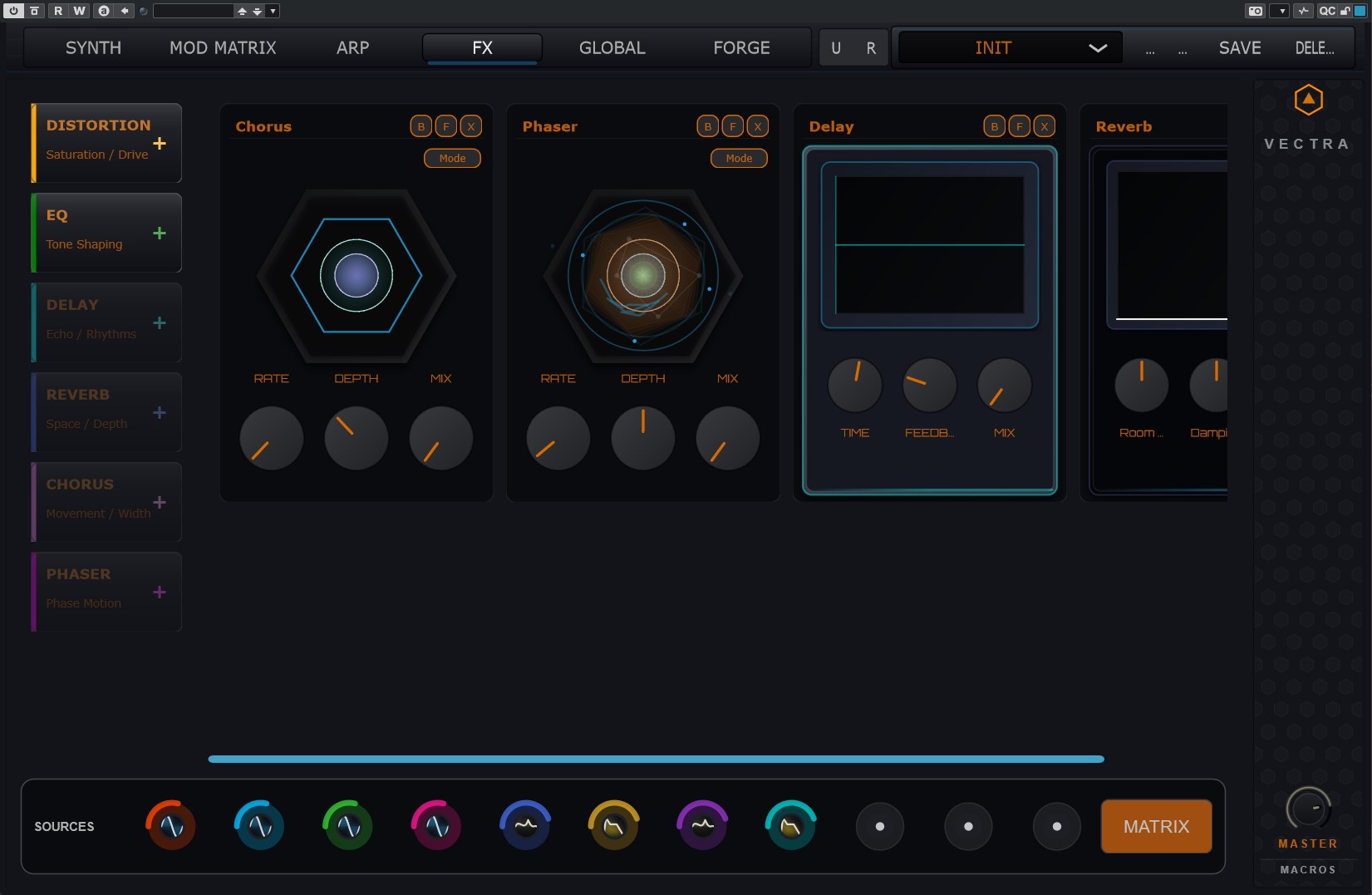Toggle the B bypass on Delay
Viewport: 1372px width, 895px height.
click(x=995, y=126)
